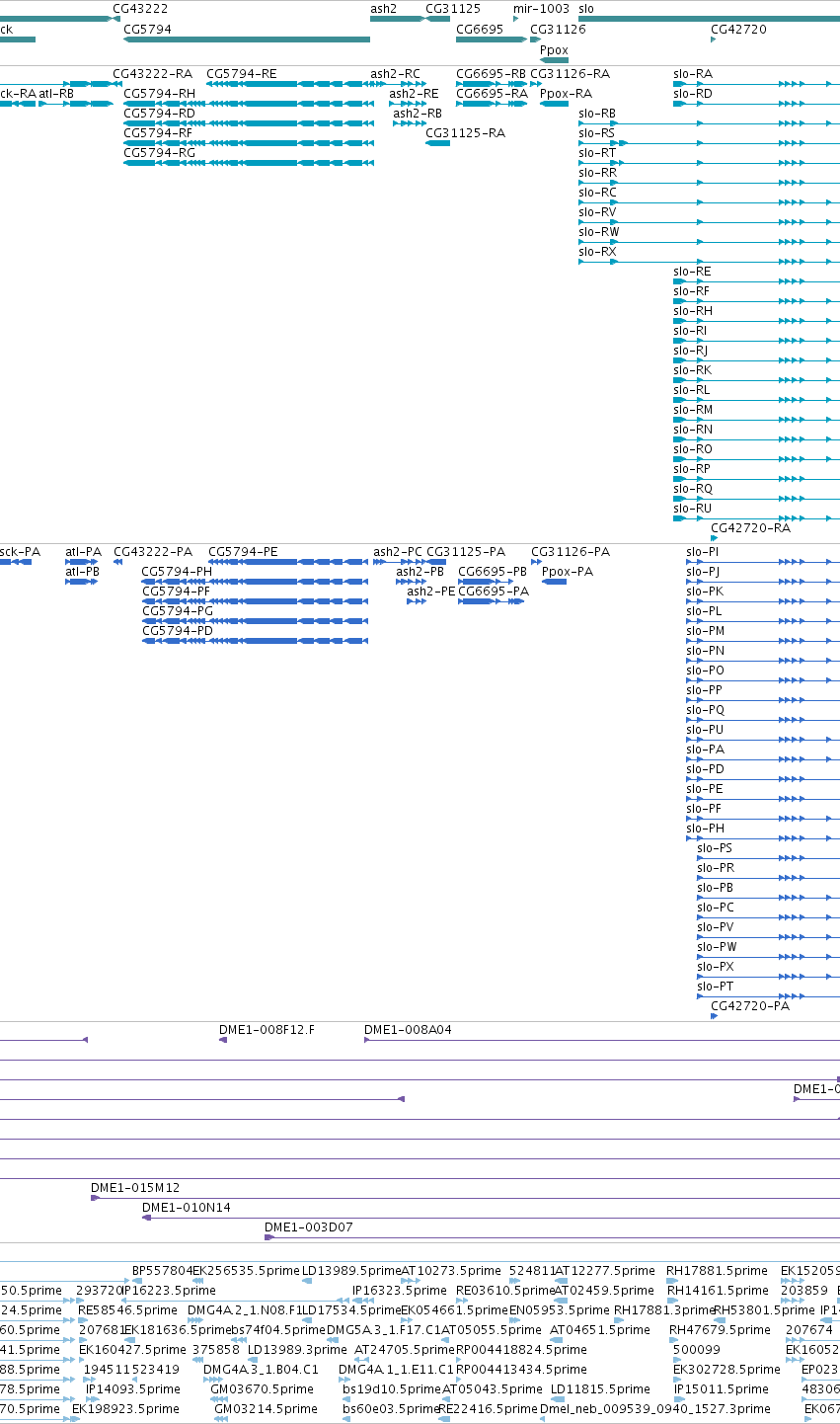840x1424 pixels.
Task: Click EST RH47679.5prime
Action: (720, 1330)
